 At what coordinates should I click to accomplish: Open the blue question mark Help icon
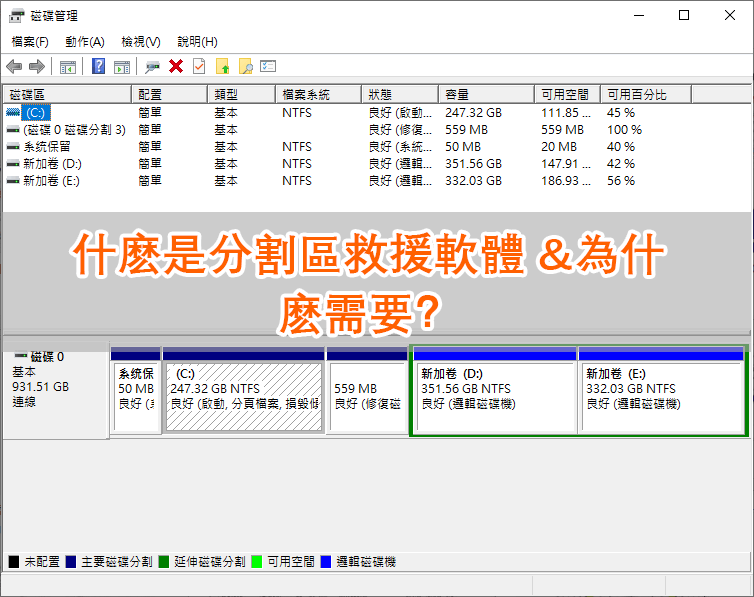tap(98, 66)
